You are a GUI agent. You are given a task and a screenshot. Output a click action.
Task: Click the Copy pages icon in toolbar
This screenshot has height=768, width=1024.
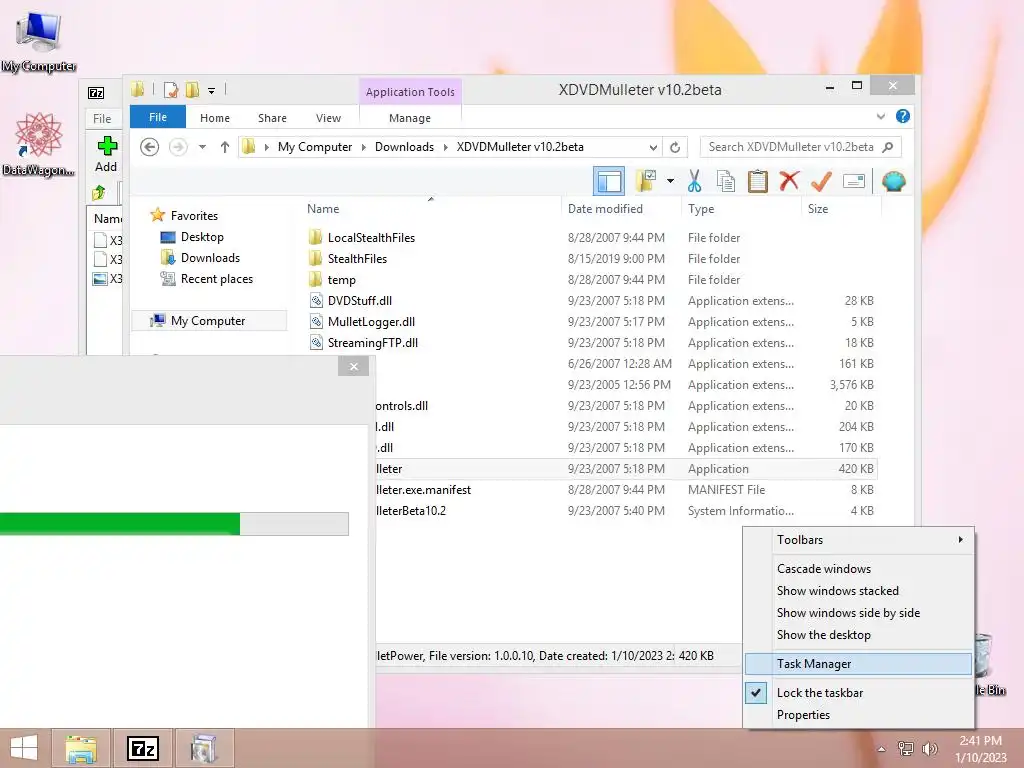(x=726, y=181)
